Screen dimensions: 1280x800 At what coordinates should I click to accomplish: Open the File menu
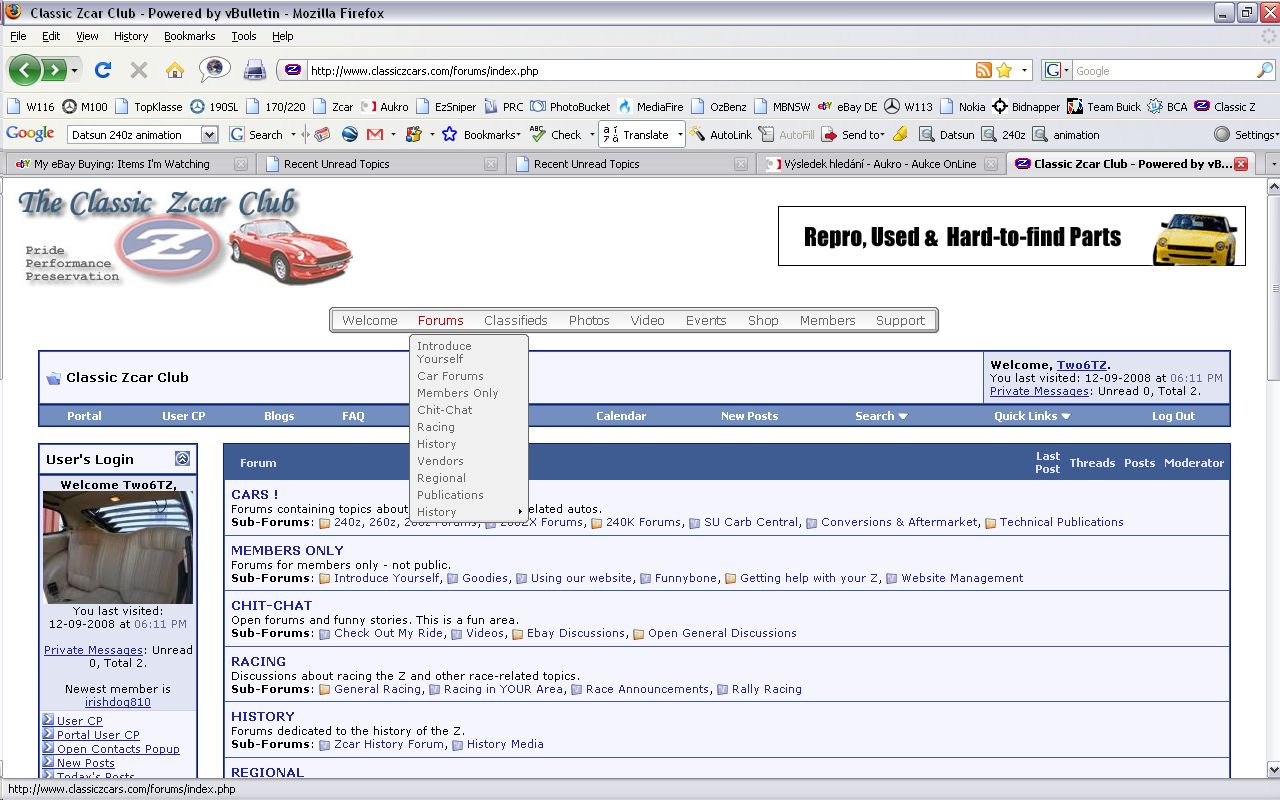coord(18,36)
